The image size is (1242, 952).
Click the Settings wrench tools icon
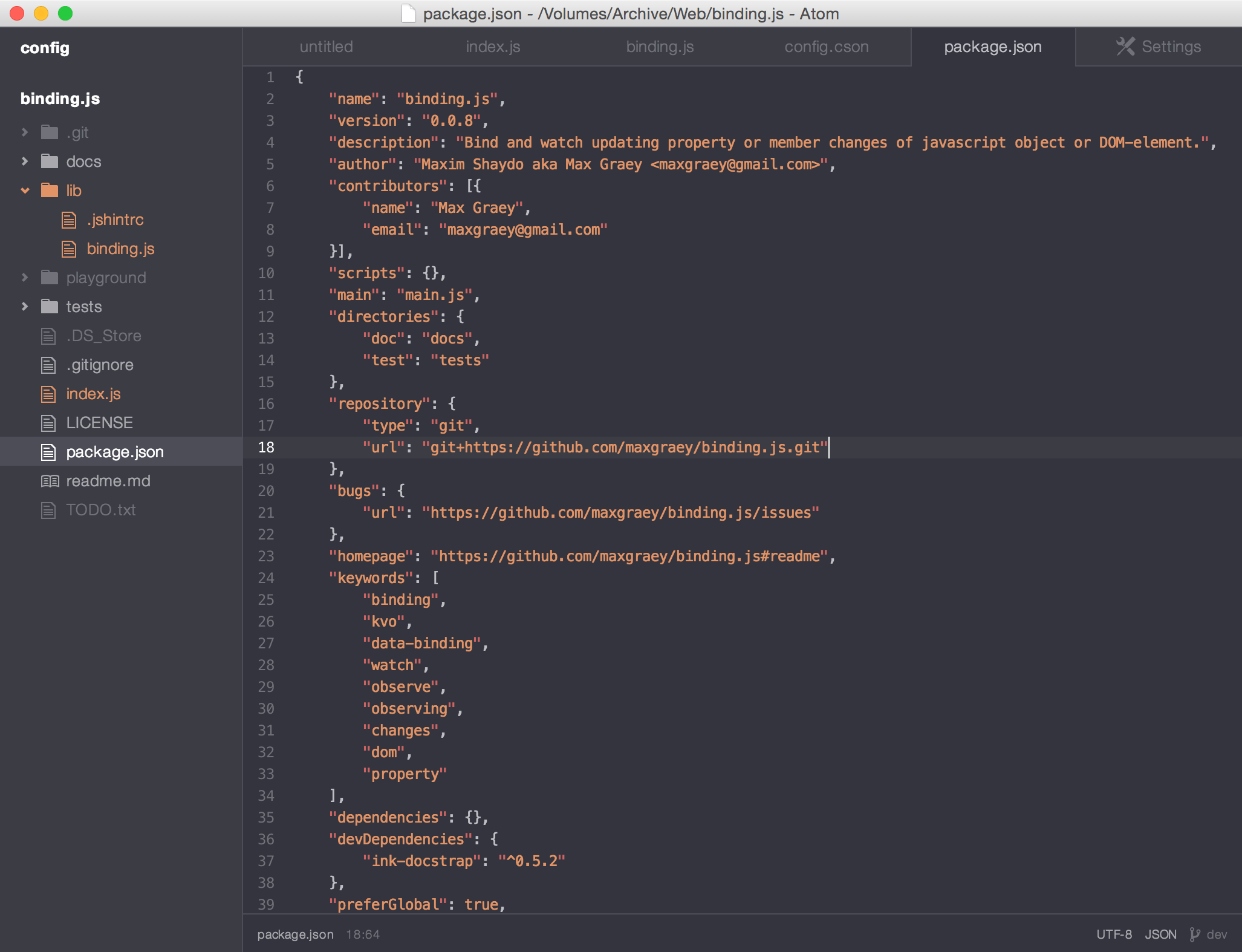pyautogui.click(x=1125, y=47)
